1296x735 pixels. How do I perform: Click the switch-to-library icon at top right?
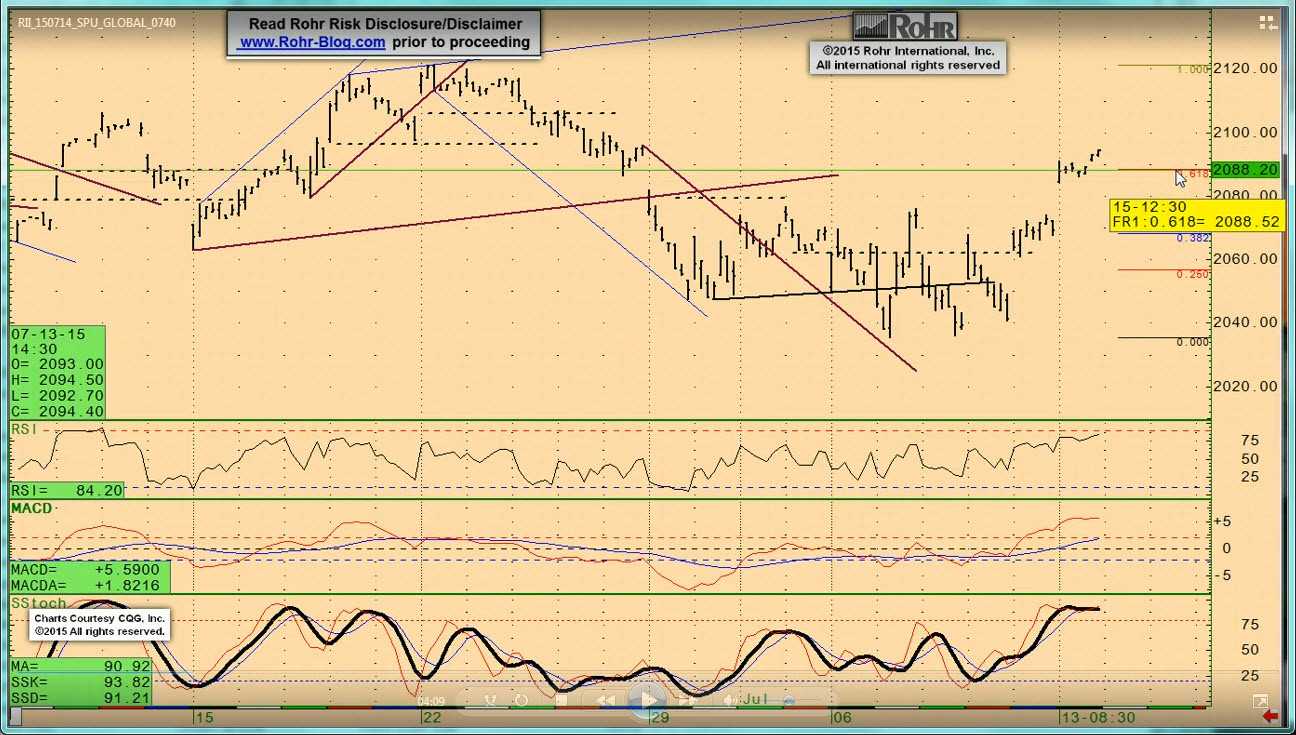[x=1267, y=23]
